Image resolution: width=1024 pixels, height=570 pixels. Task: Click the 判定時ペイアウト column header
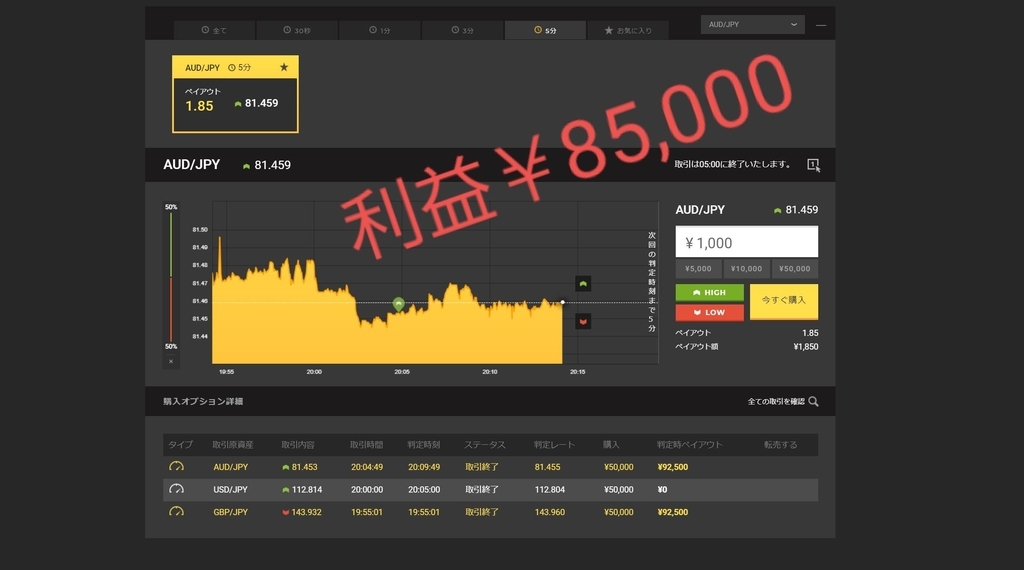pos(690,445)
